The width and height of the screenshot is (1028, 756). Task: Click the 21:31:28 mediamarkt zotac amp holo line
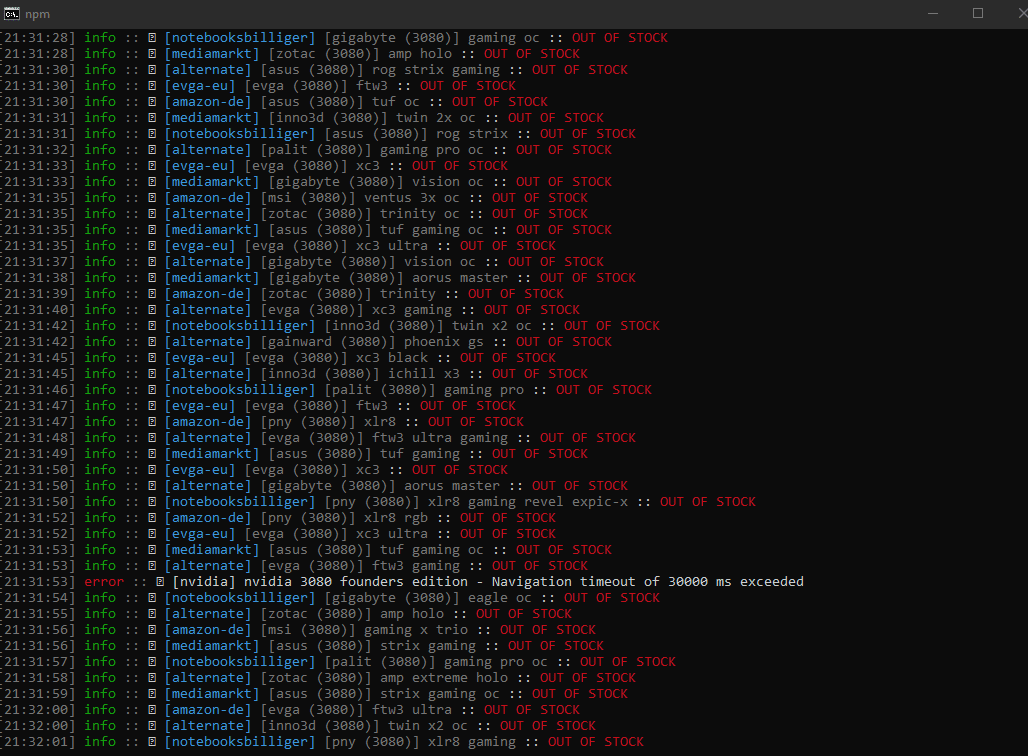(290, 54)
